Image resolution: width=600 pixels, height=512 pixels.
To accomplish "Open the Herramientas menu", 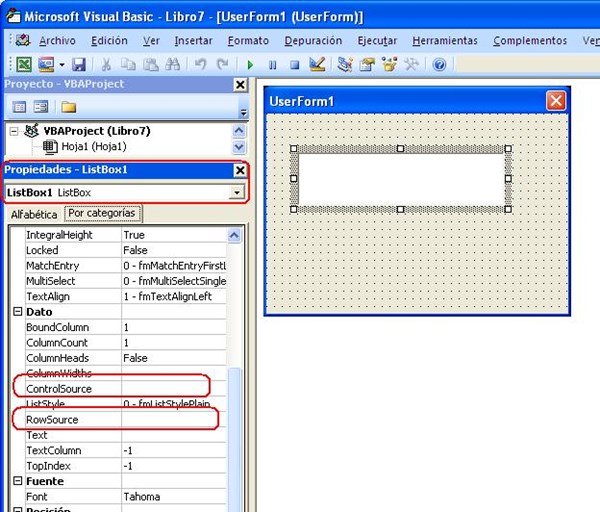I will coord(445,41).
